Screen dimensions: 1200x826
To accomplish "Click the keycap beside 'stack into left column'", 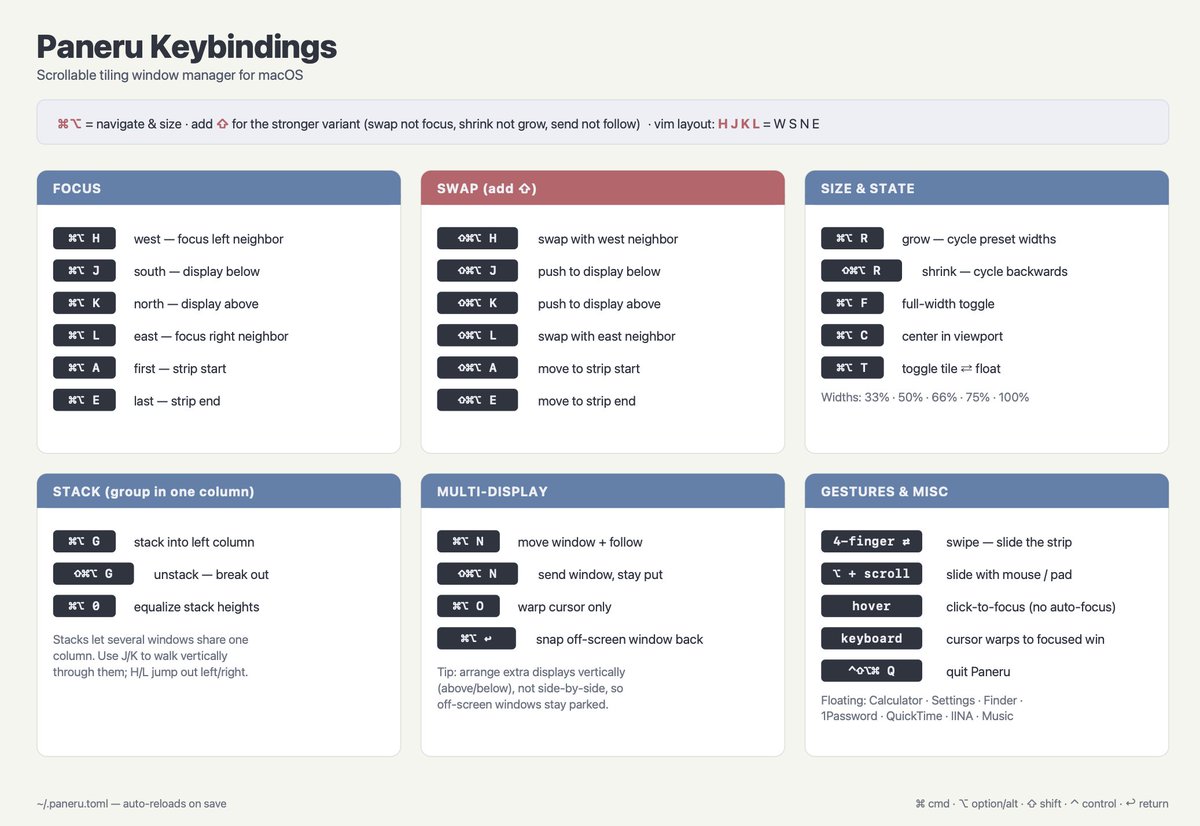I will click(x=84, y=541).
